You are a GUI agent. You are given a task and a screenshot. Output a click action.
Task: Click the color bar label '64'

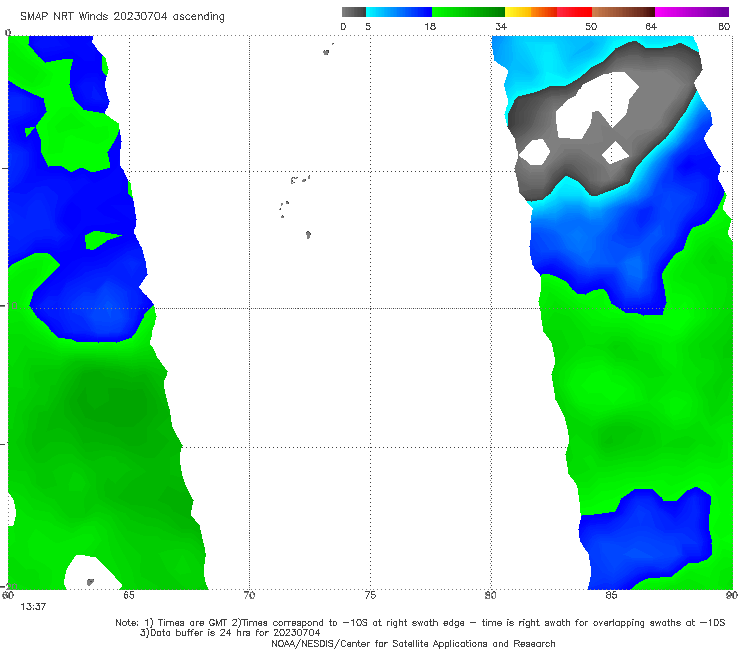[651, 27]
